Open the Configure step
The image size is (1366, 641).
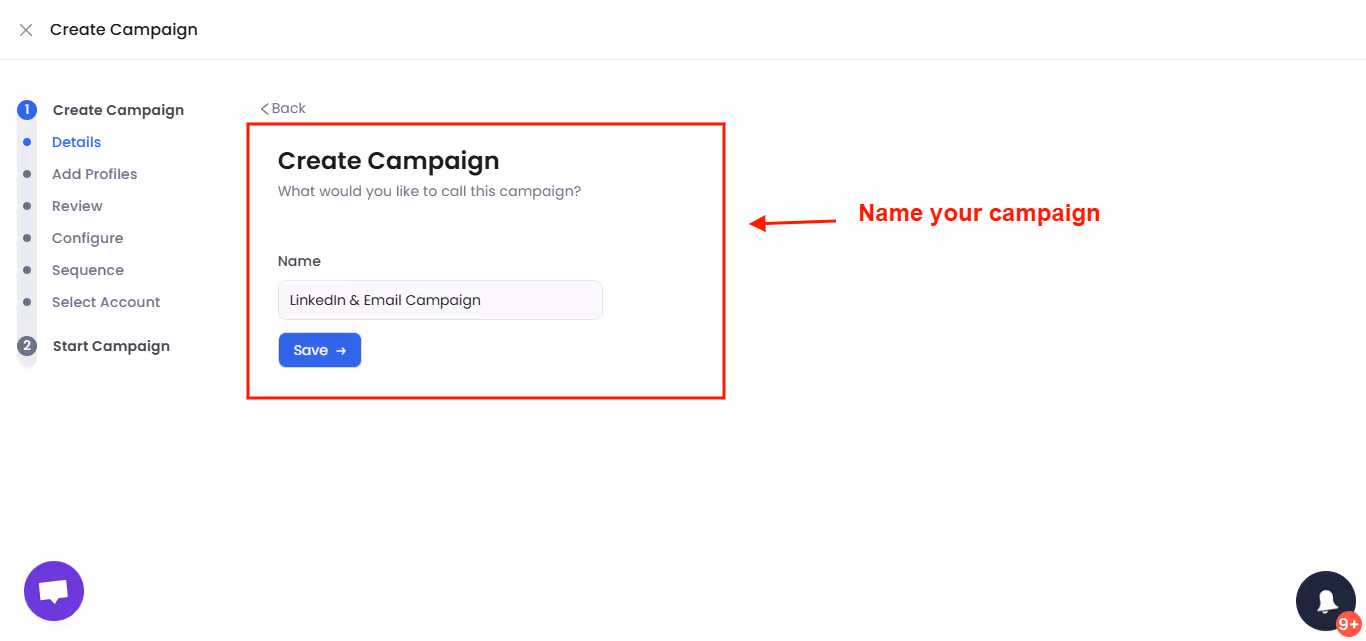point(87,237)
